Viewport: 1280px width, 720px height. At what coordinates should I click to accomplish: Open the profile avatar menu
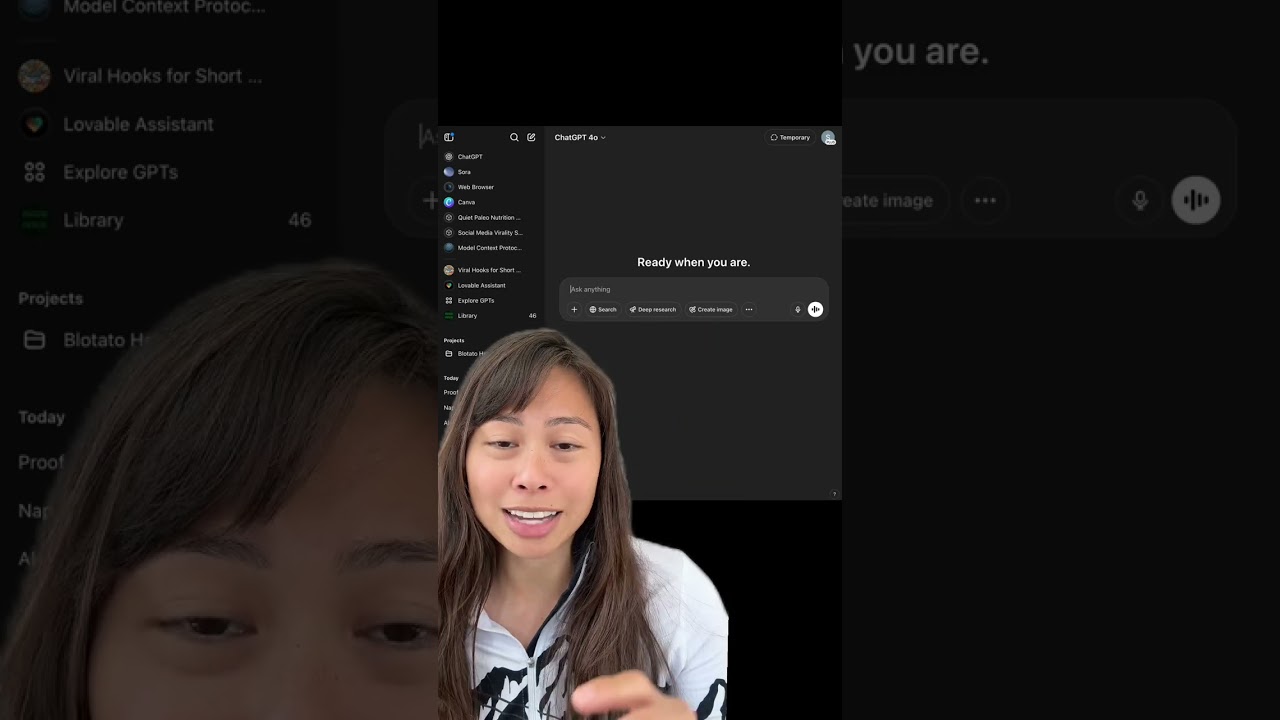[x=828, y=137]
